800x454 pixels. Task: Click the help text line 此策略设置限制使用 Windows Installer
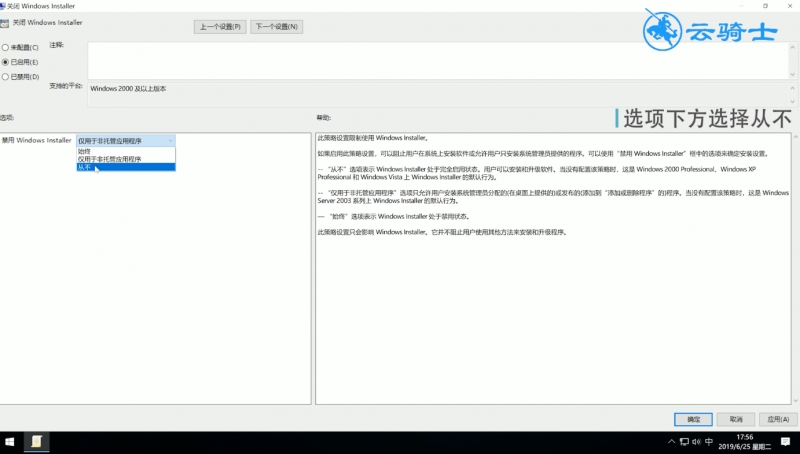pos(372,138)
